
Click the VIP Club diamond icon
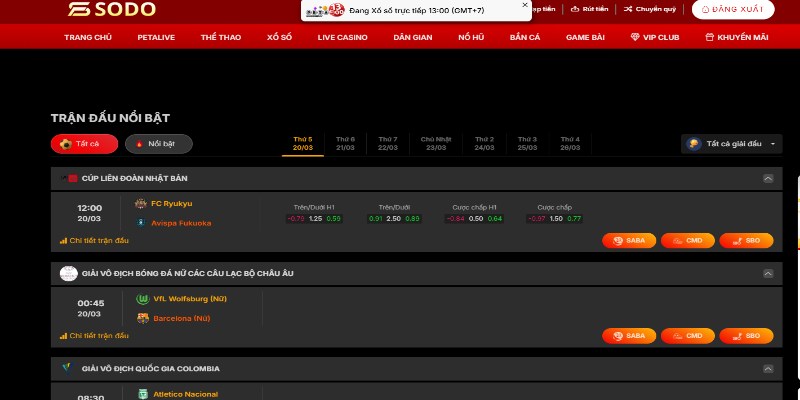tap(635, 37)
